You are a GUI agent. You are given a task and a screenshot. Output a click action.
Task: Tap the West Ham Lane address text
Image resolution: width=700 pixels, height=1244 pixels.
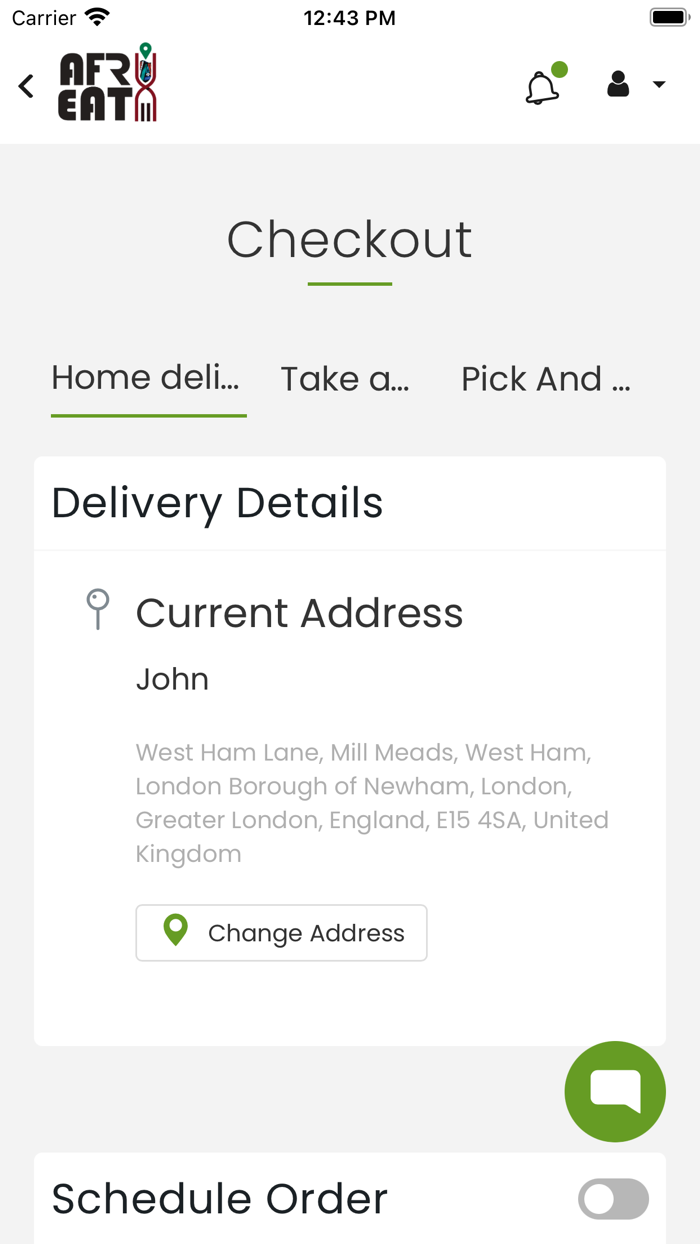(372, 802)
